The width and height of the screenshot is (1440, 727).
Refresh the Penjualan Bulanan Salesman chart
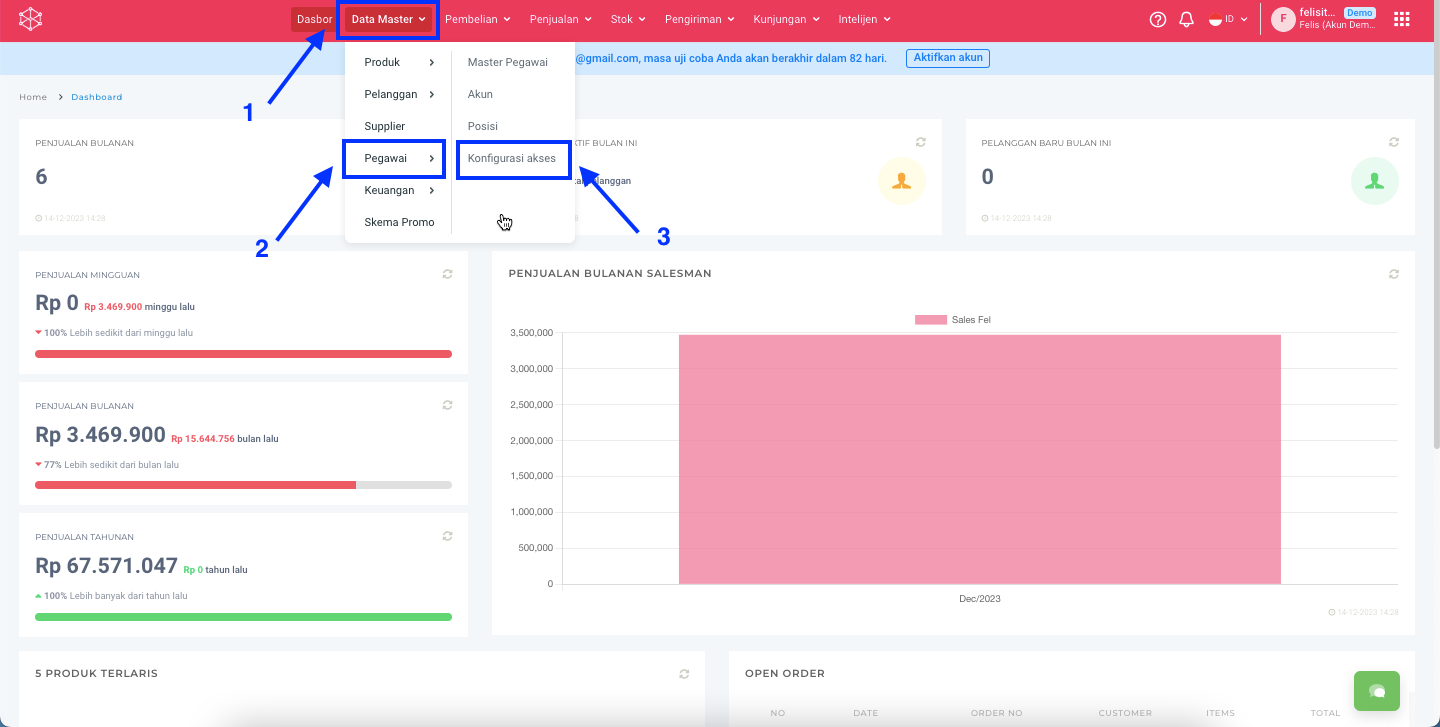(x=1394, y=274)
